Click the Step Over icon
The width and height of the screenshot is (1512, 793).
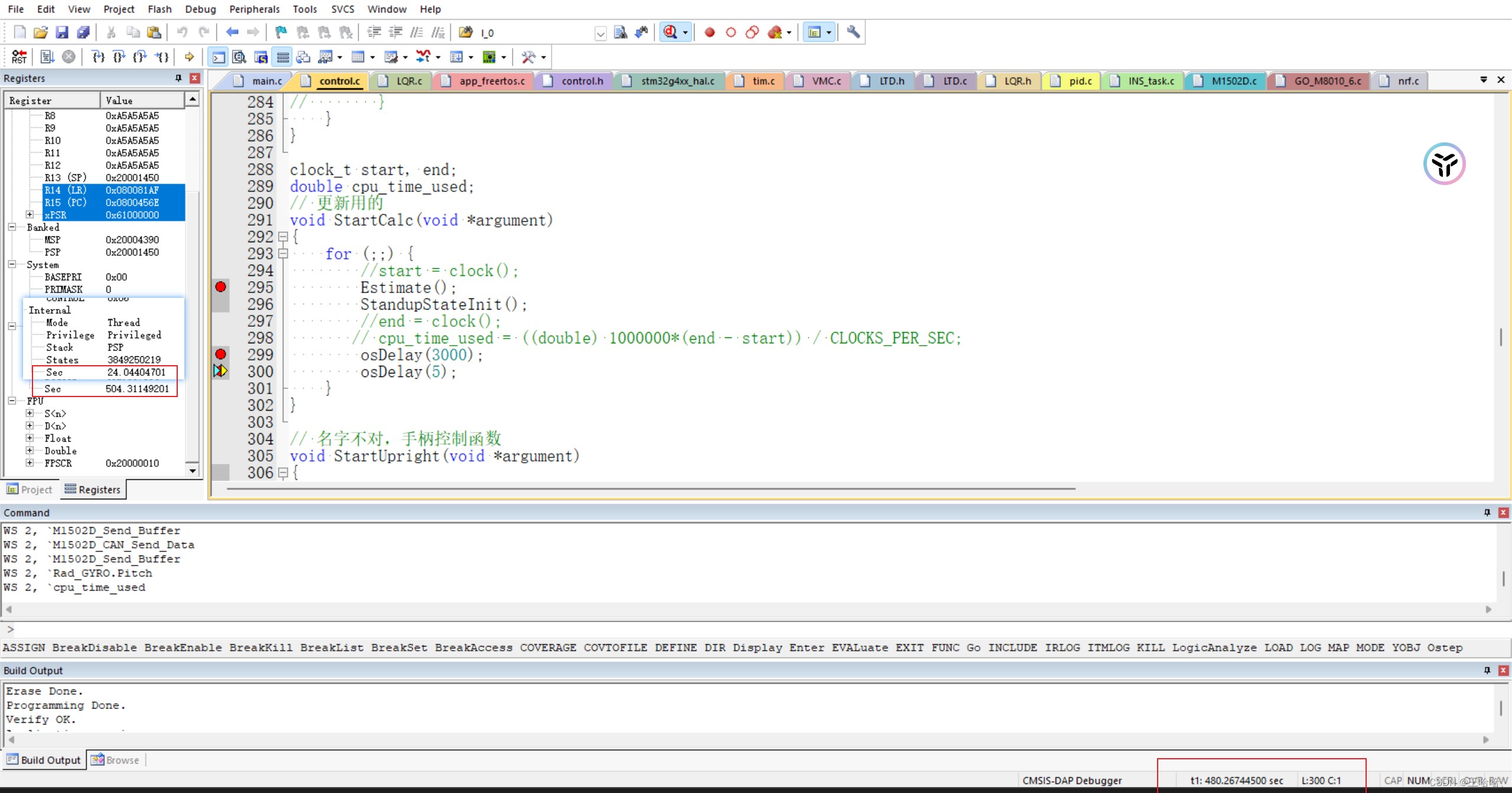pos(119,57)
